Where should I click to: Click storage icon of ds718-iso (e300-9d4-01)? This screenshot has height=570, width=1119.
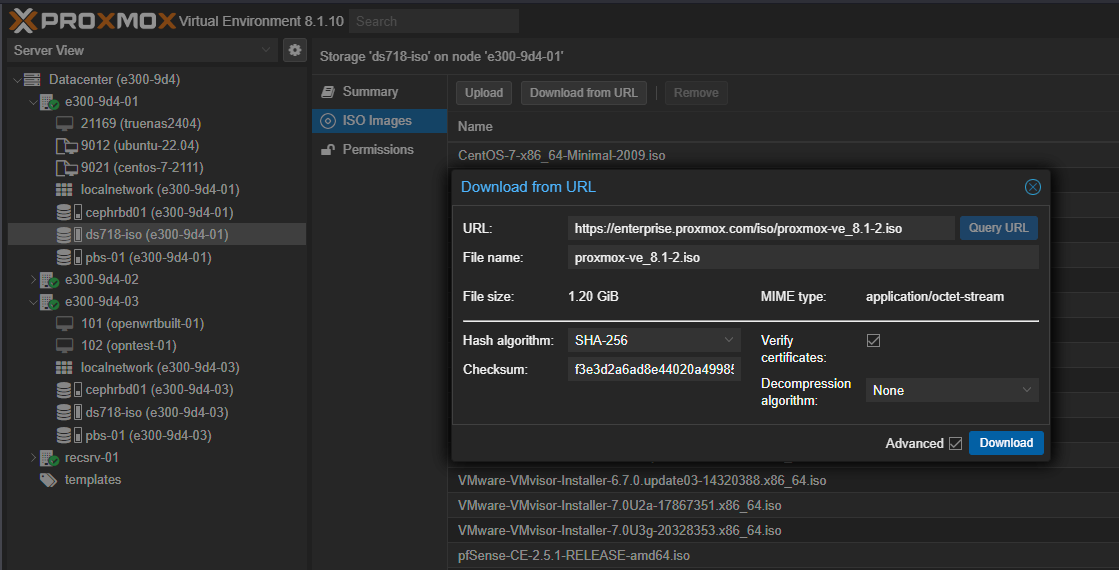[69, 235]
